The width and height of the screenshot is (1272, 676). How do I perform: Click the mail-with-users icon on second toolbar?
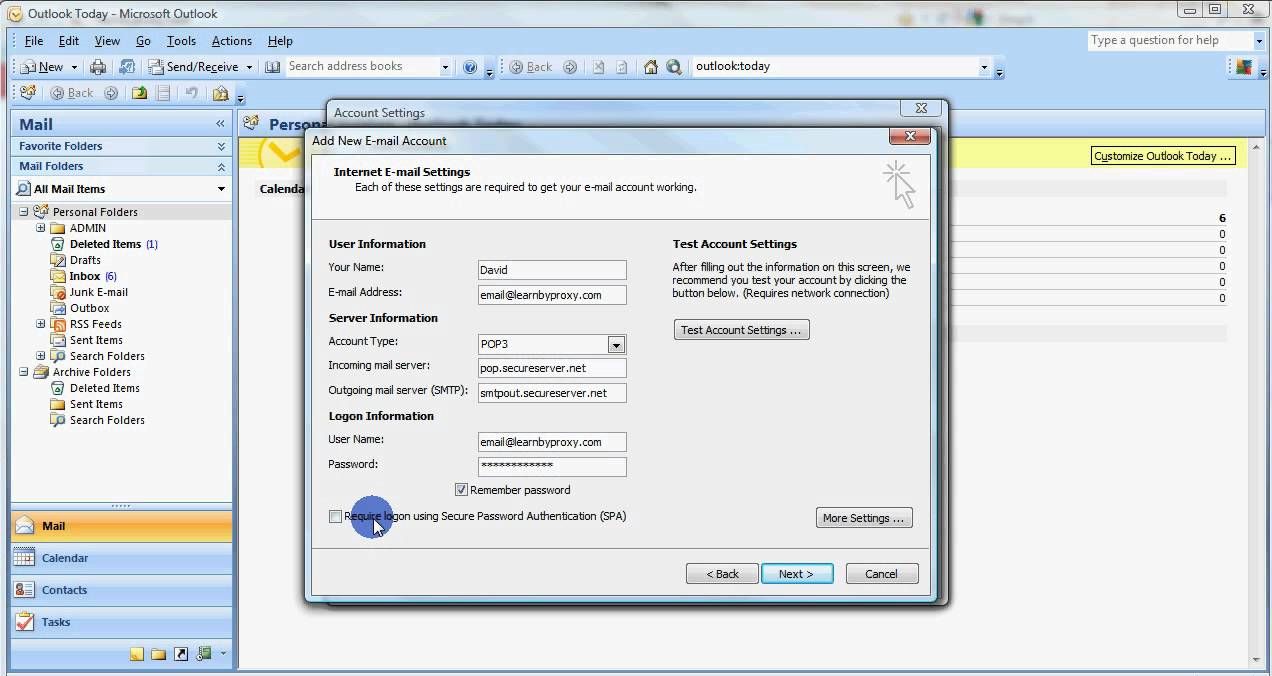coord(27,93)
